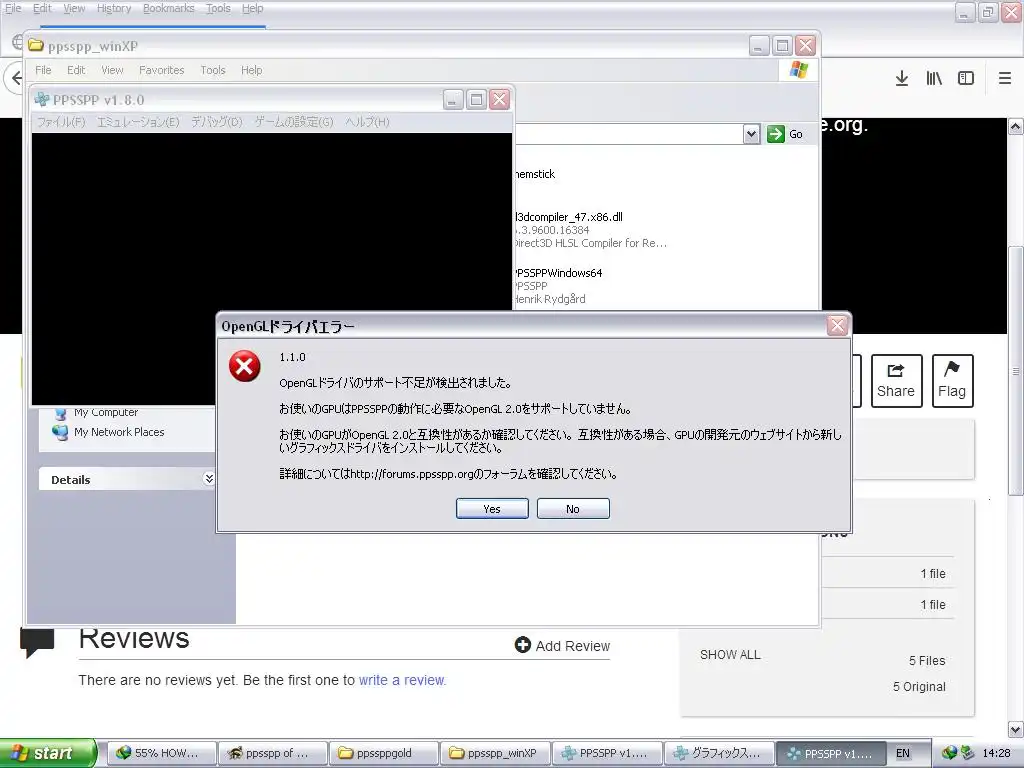This screenshot has width=1024, height=768.
Task: Click the write a review link
Action: [x=402, y=680]
